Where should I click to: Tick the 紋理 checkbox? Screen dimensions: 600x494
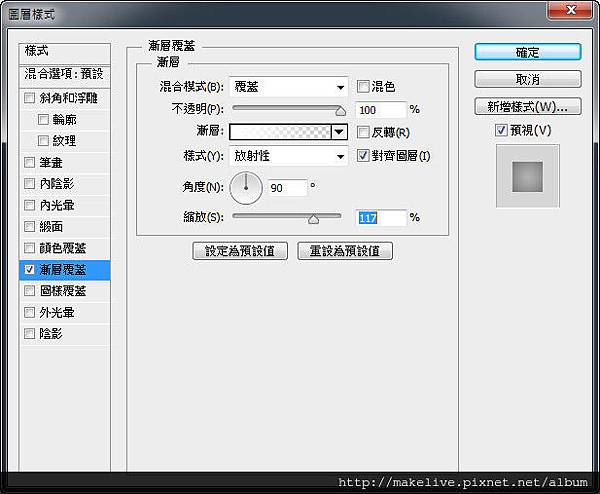click(43, 141)
